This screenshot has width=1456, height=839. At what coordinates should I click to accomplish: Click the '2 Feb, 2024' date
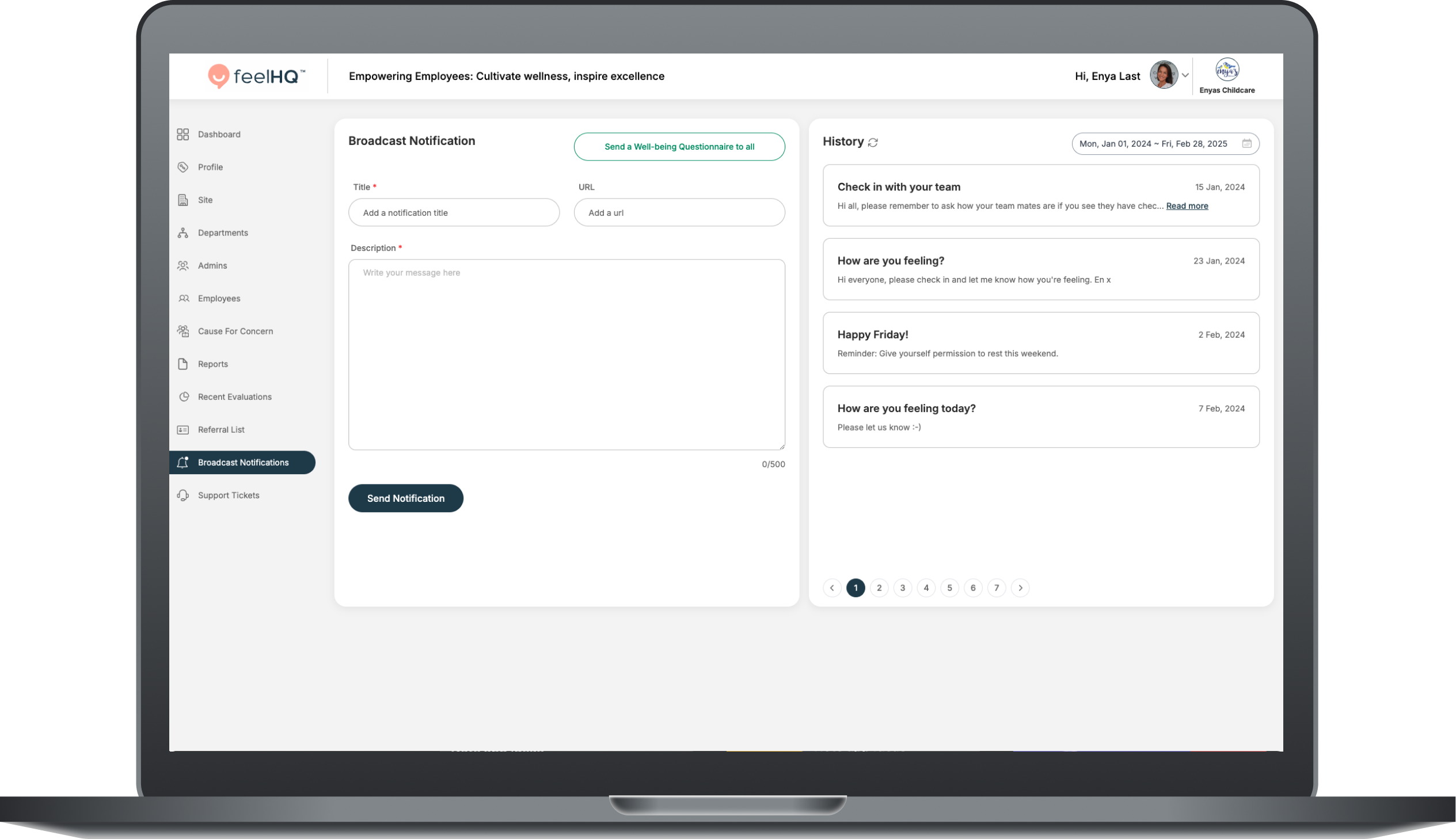pos(1222,335)
